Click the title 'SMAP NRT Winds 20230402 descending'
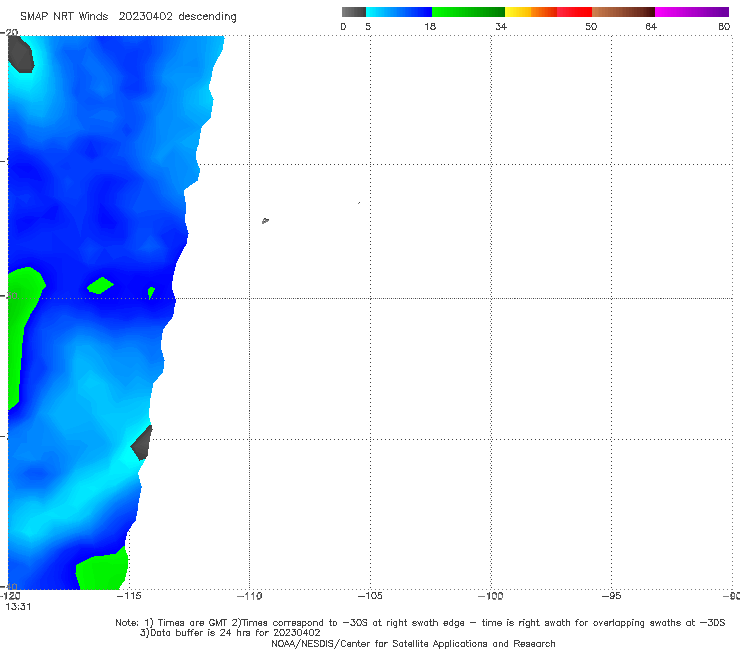 [x=128, y=16]
